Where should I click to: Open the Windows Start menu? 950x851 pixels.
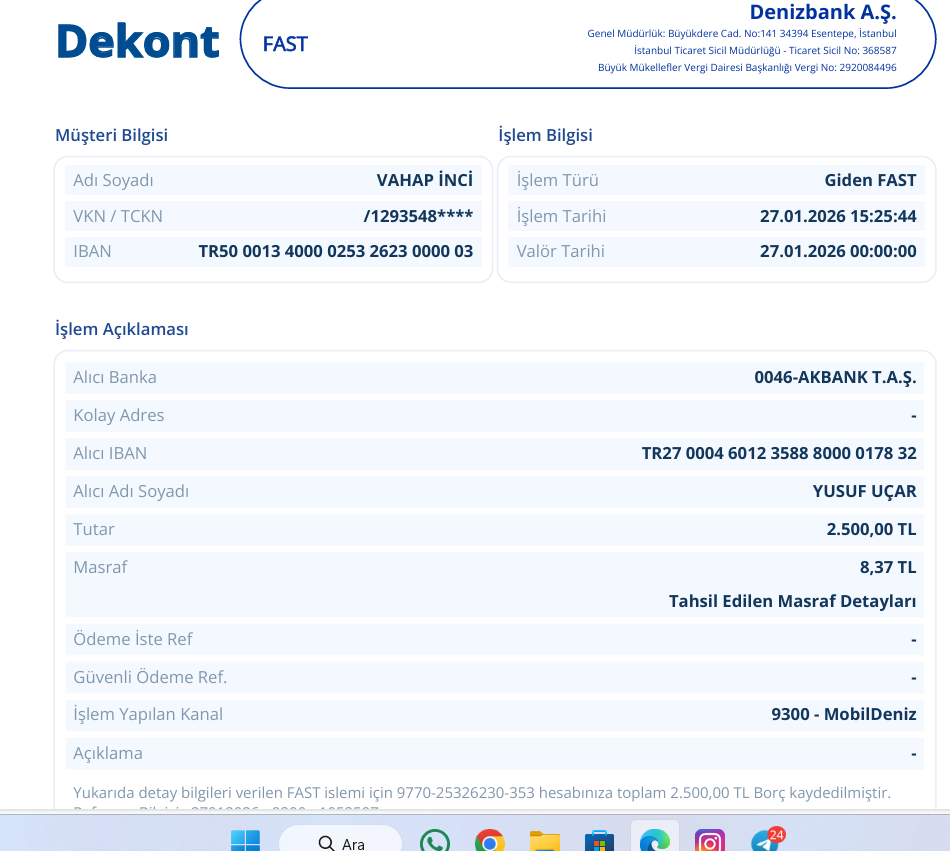tap(245, 841)
